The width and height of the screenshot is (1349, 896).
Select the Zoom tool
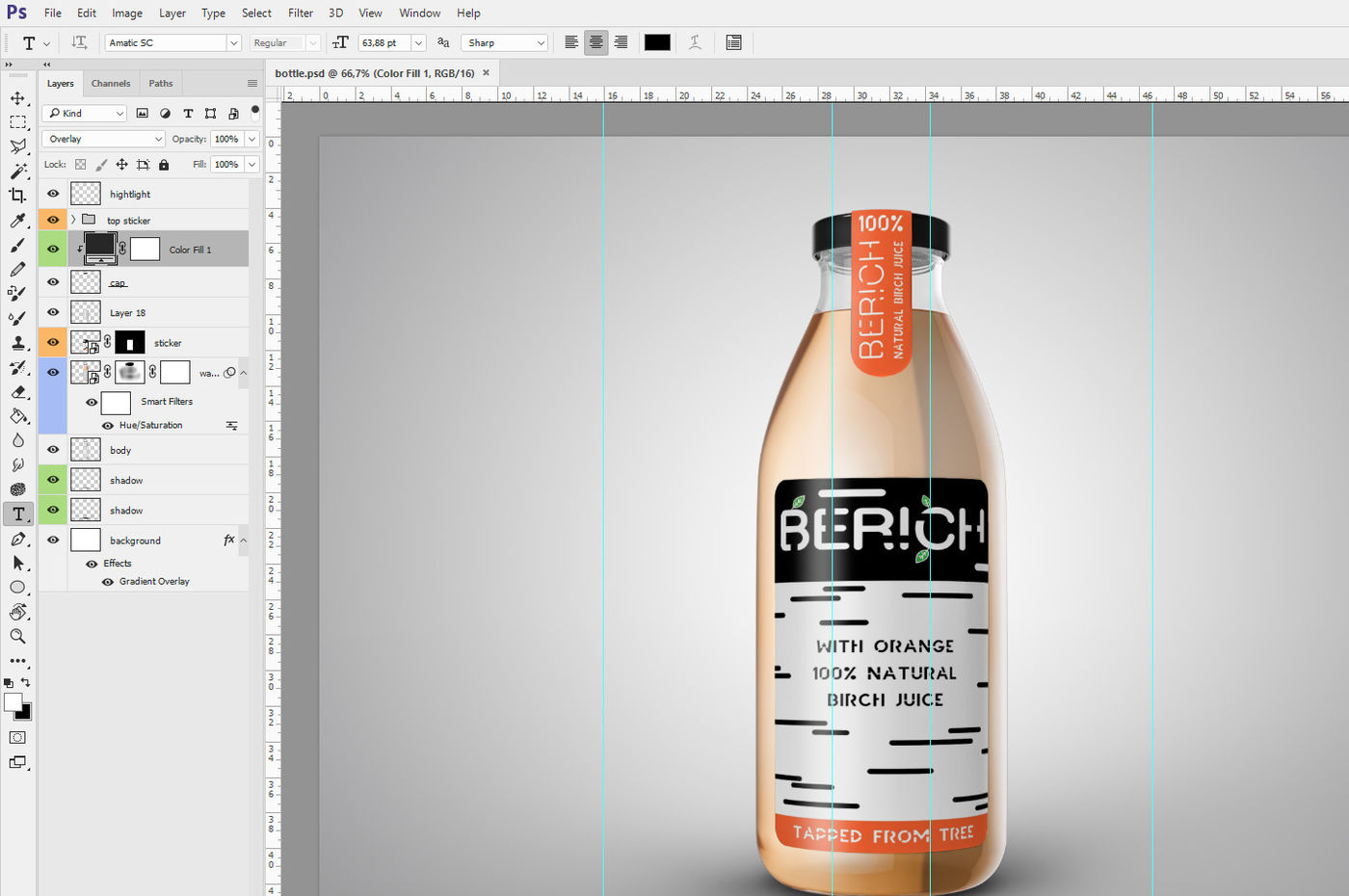[17, 637]
